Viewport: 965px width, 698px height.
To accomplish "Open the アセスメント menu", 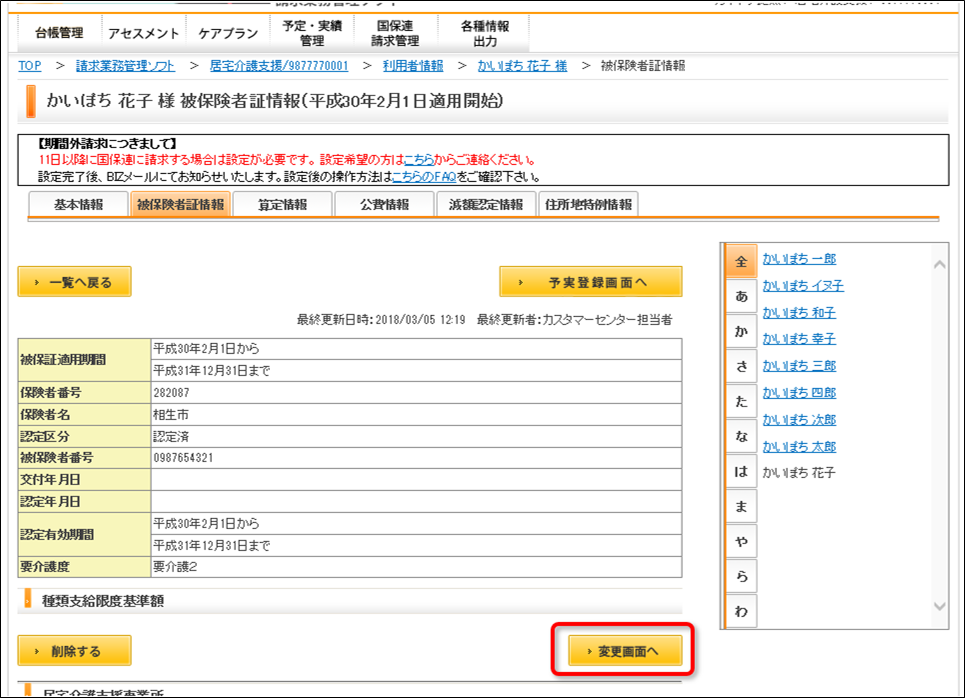I will click(143, 33).
